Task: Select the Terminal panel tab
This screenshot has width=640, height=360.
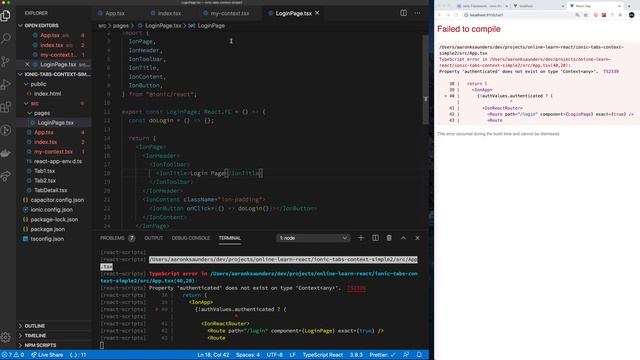Action: click(229, 238)
